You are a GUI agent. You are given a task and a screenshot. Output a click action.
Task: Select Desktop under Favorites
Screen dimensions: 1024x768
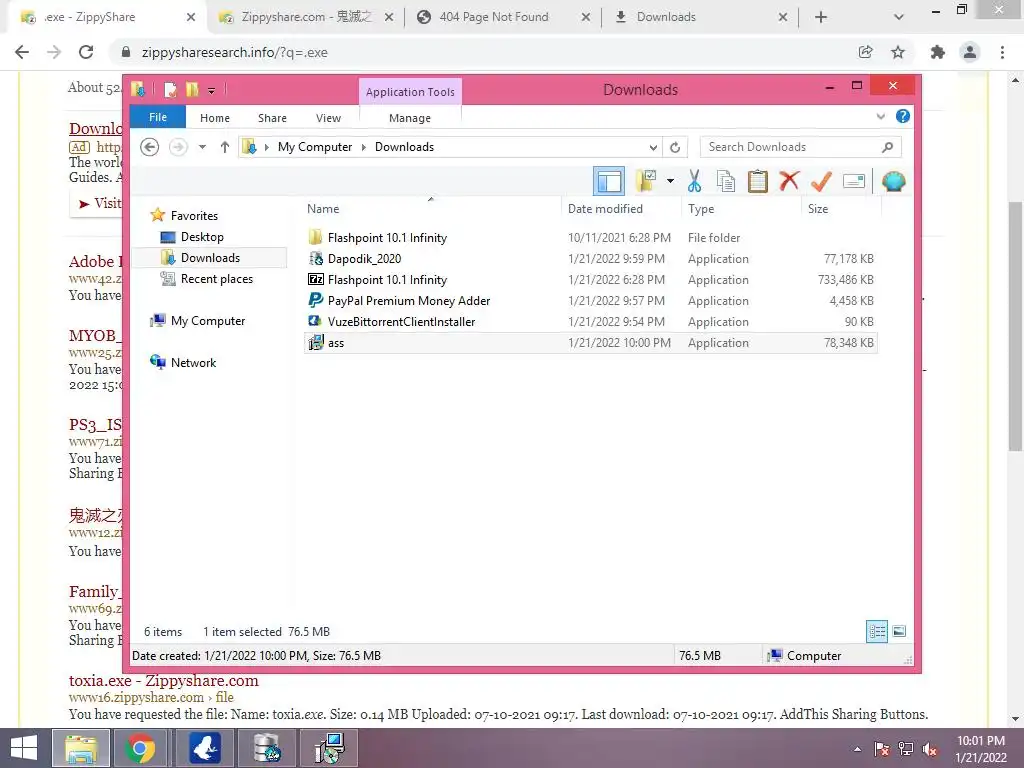(202, 237)
